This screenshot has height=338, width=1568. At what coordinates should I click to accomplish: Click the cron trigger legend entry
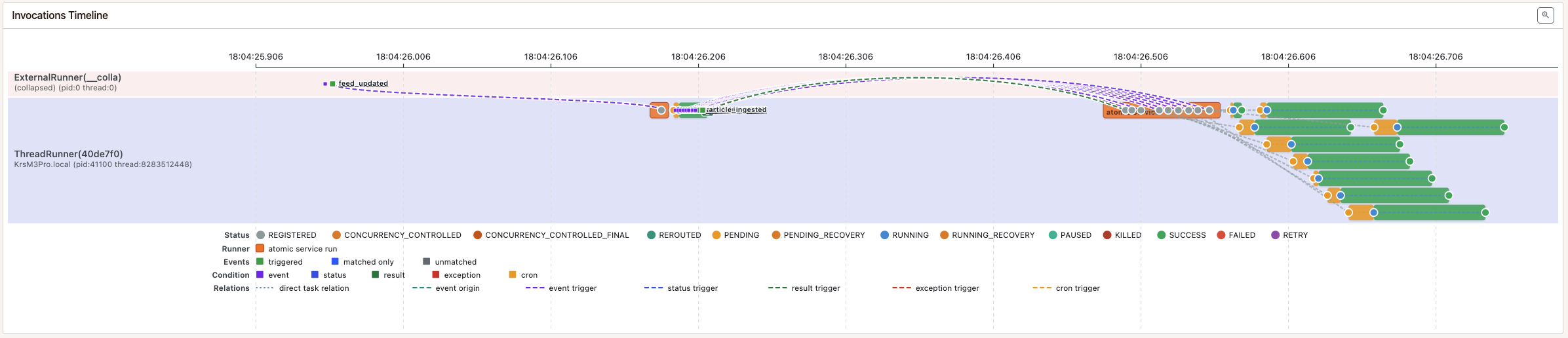tap(1066, 288)
